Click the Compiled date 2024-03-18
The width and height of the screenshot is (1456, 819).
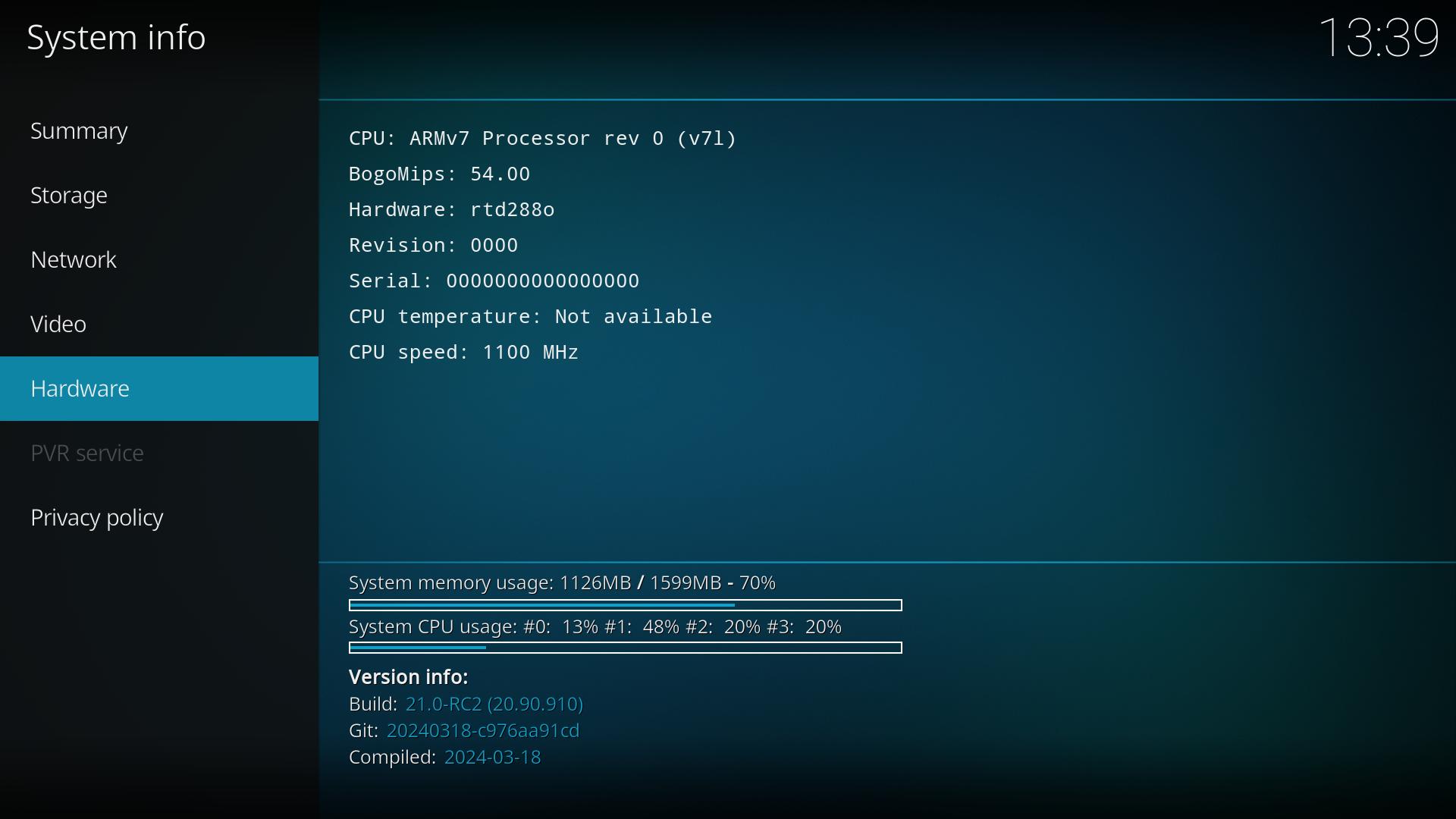[x=492, y=758]
